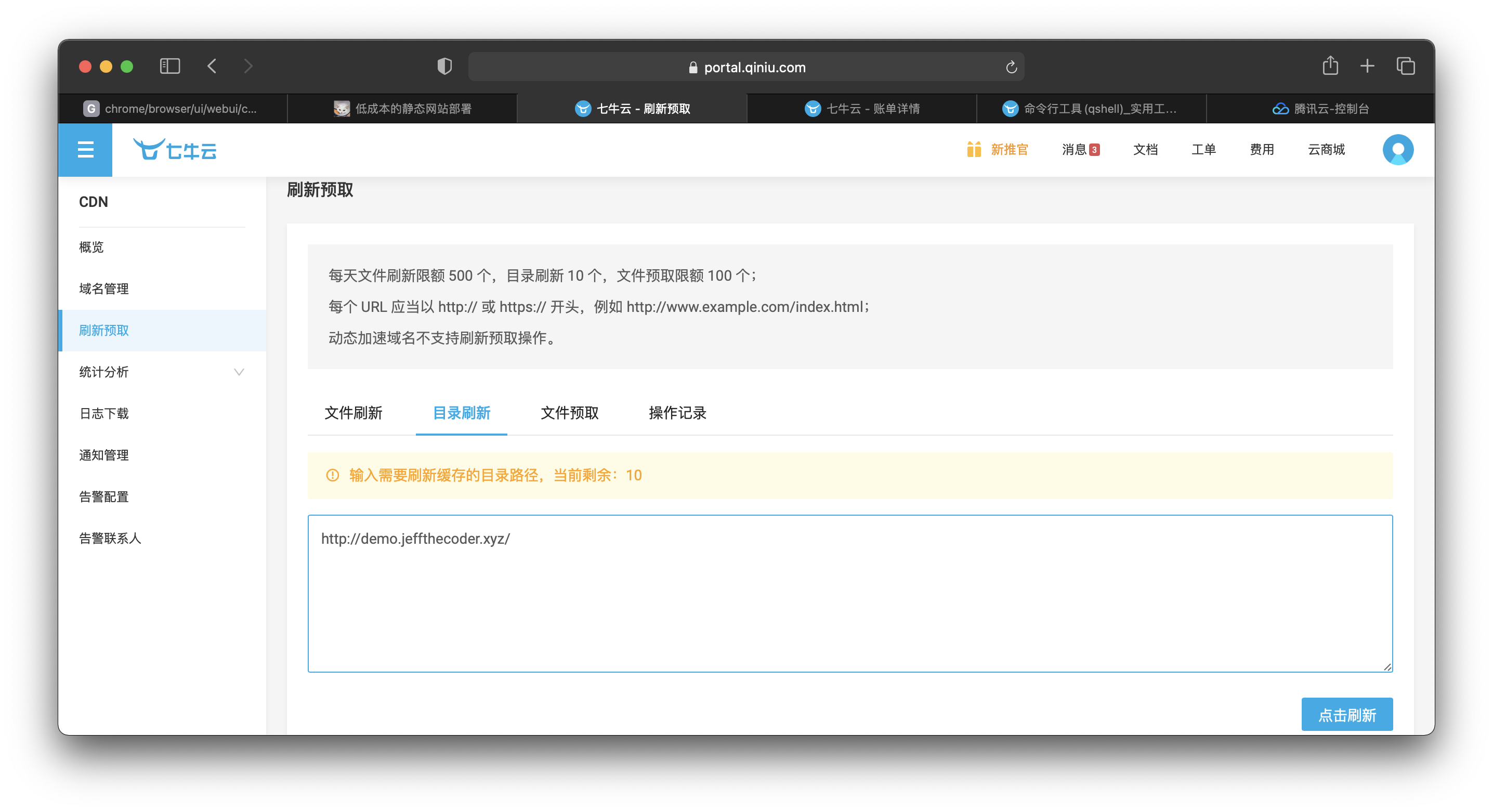Expand the 统计分析 chevron

click(x=239, y=372)
